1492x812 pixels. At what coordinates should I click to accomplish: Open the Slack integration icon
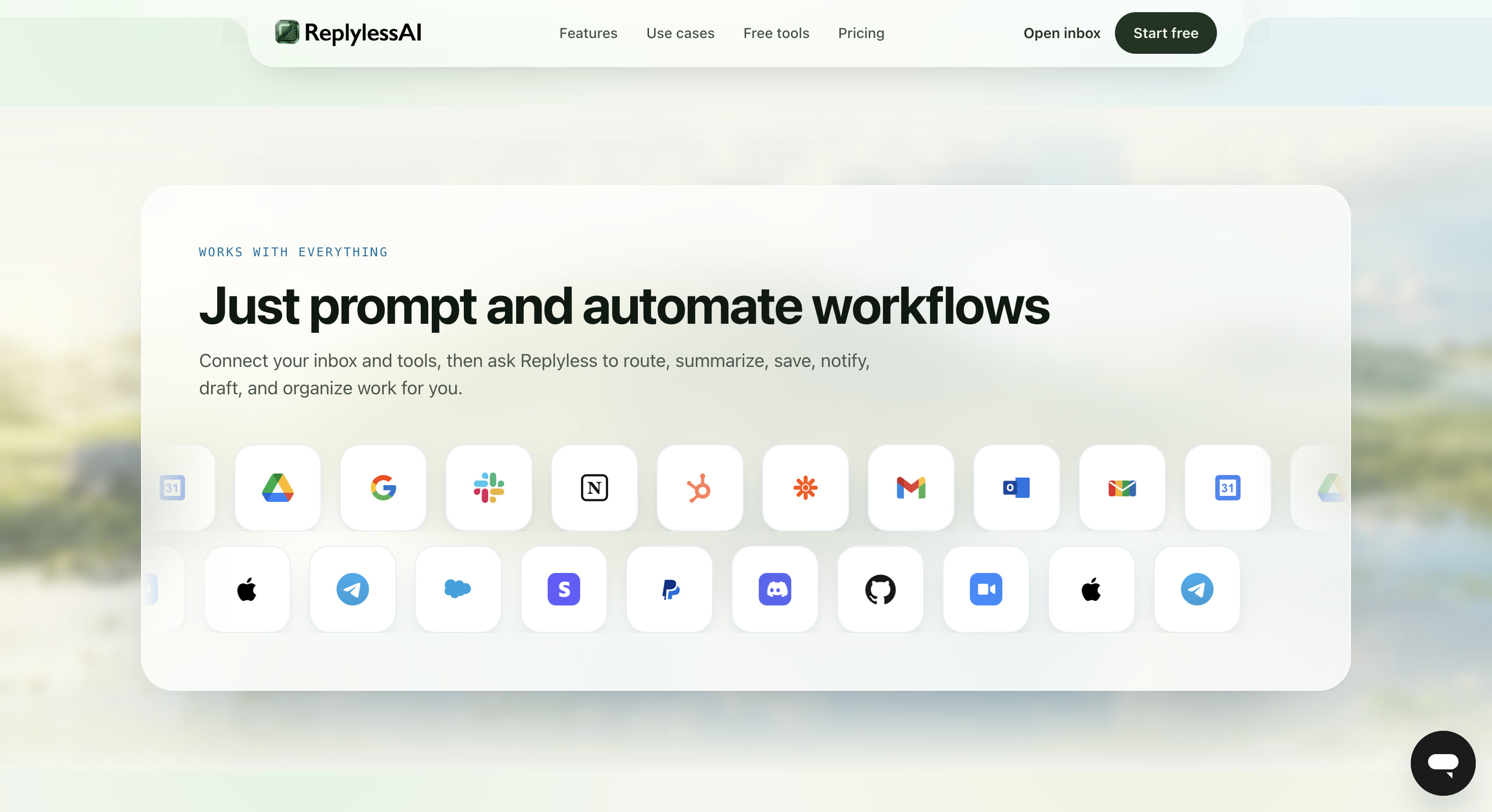click(x=489, y=488)
